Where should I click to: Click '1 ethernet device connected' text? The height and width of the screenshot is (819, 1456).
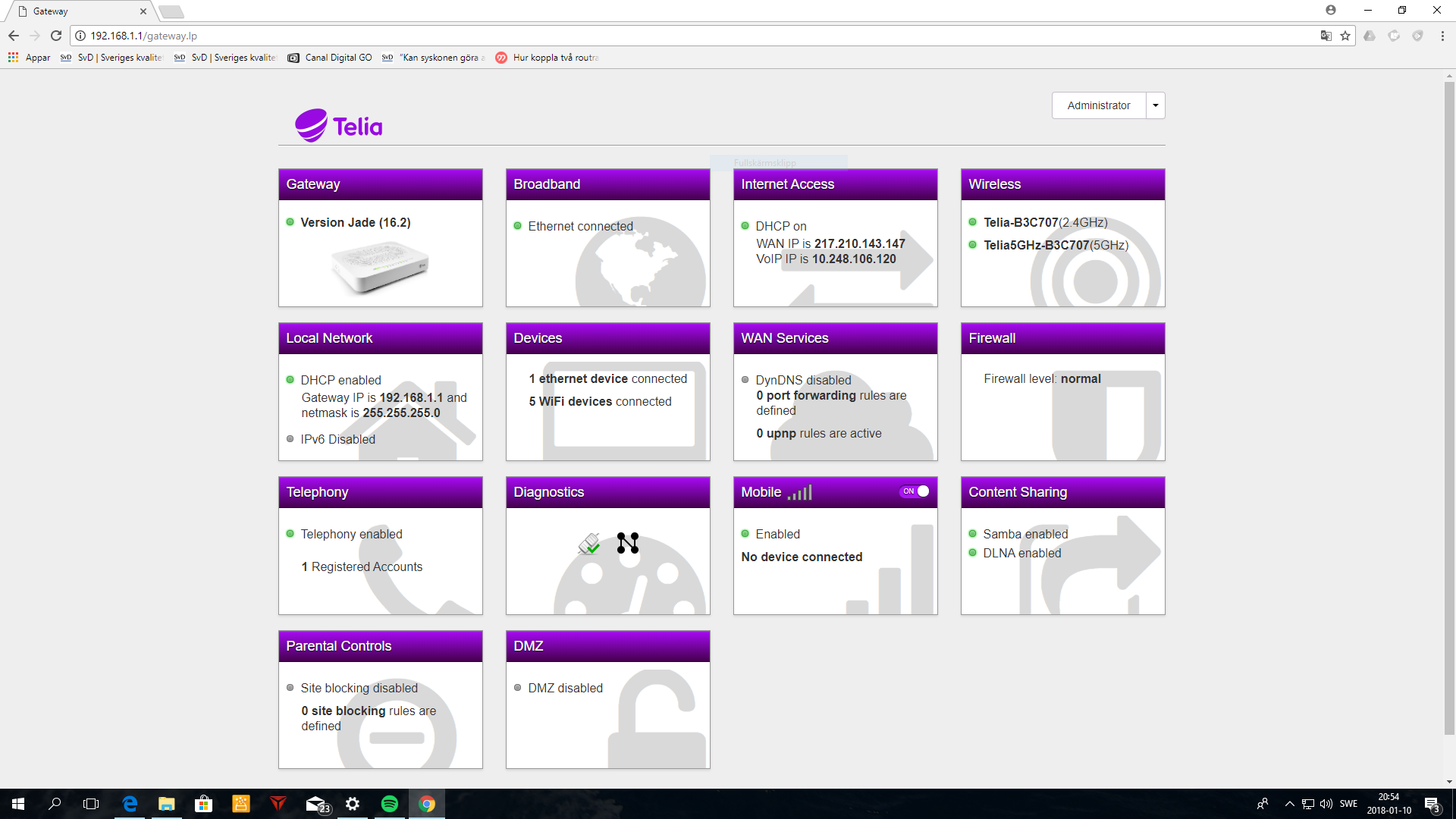point(607,378)
